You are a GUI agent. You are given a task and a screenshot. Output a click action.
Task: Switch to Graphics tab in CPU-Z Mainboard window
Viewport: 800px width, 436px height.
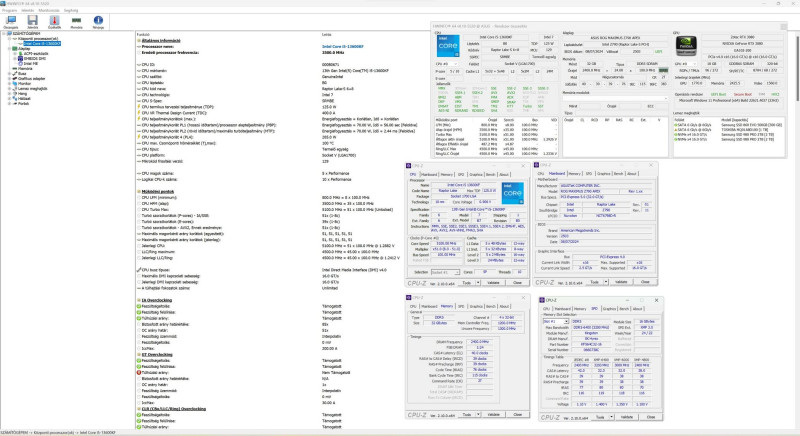pos(604,173)
